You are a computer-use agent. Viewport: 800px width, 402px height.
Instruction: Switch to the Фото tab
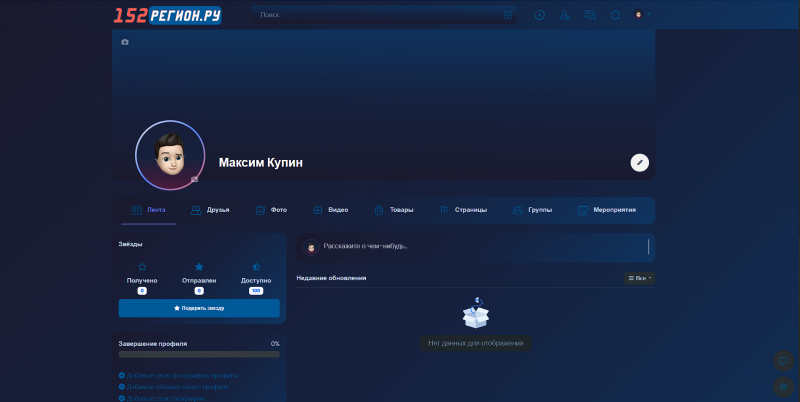[271, 210]
